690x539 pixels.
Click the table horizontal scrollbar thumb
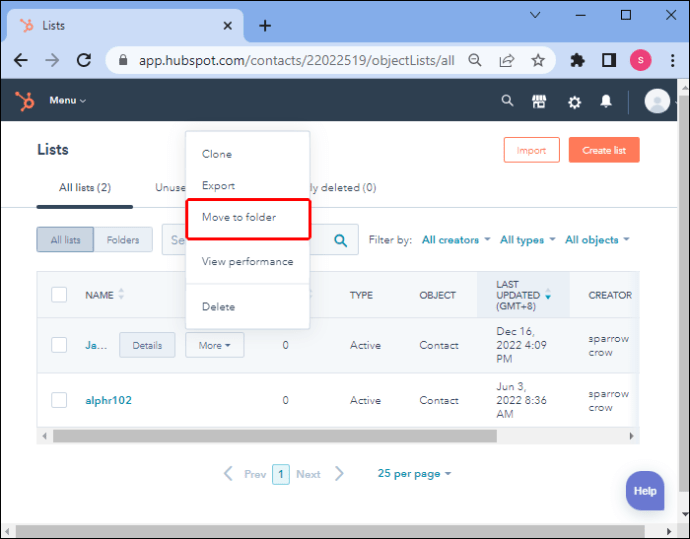(x=275, y=436)
